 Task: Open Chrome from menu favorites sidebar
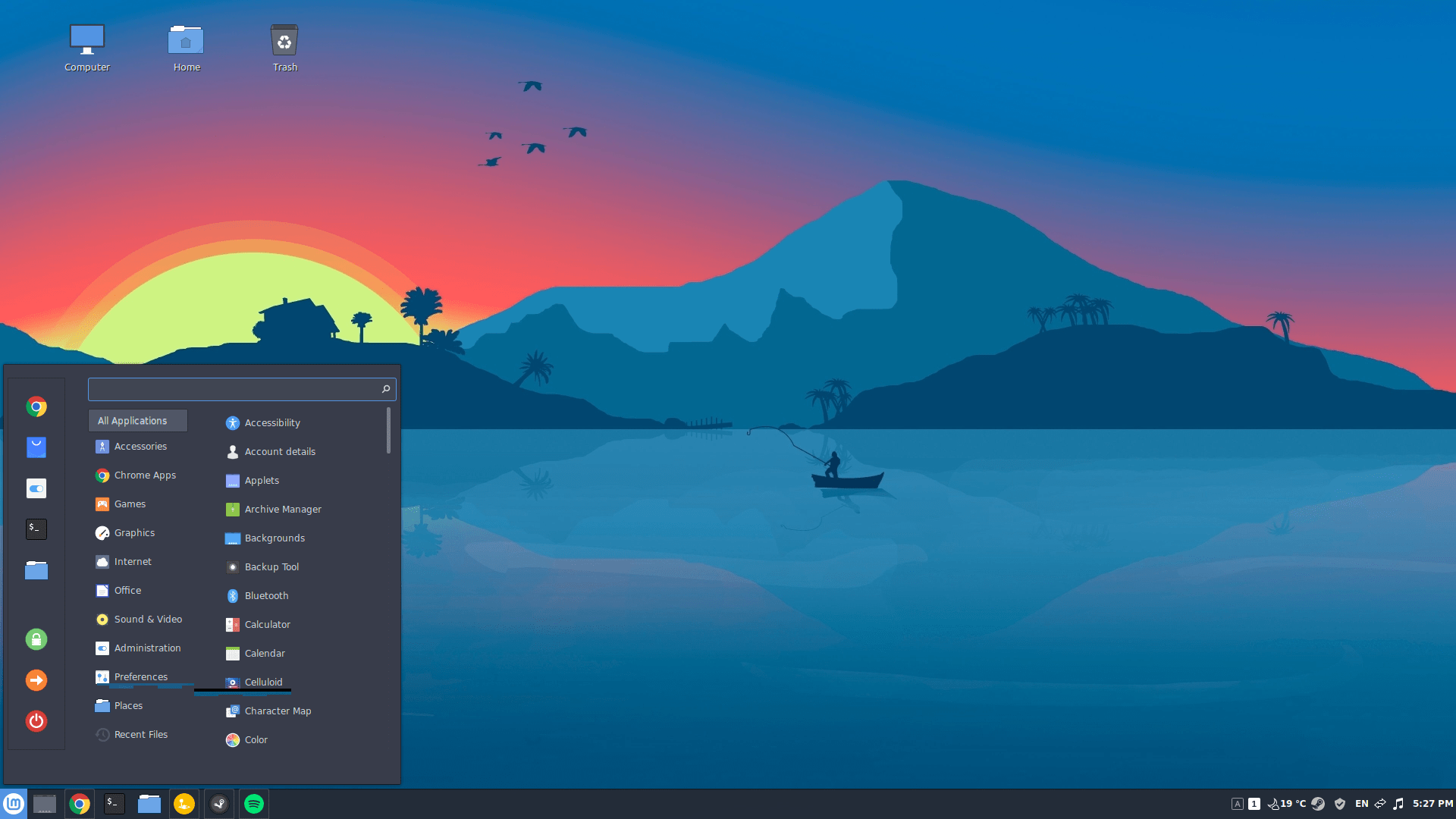click(36, 406)
